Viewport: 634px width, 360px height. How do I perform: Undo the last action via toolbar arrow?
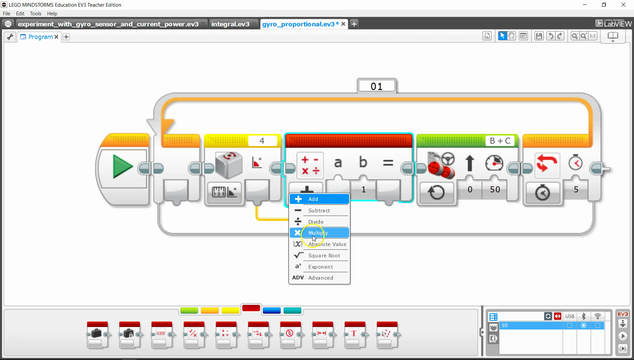point(550,36)
